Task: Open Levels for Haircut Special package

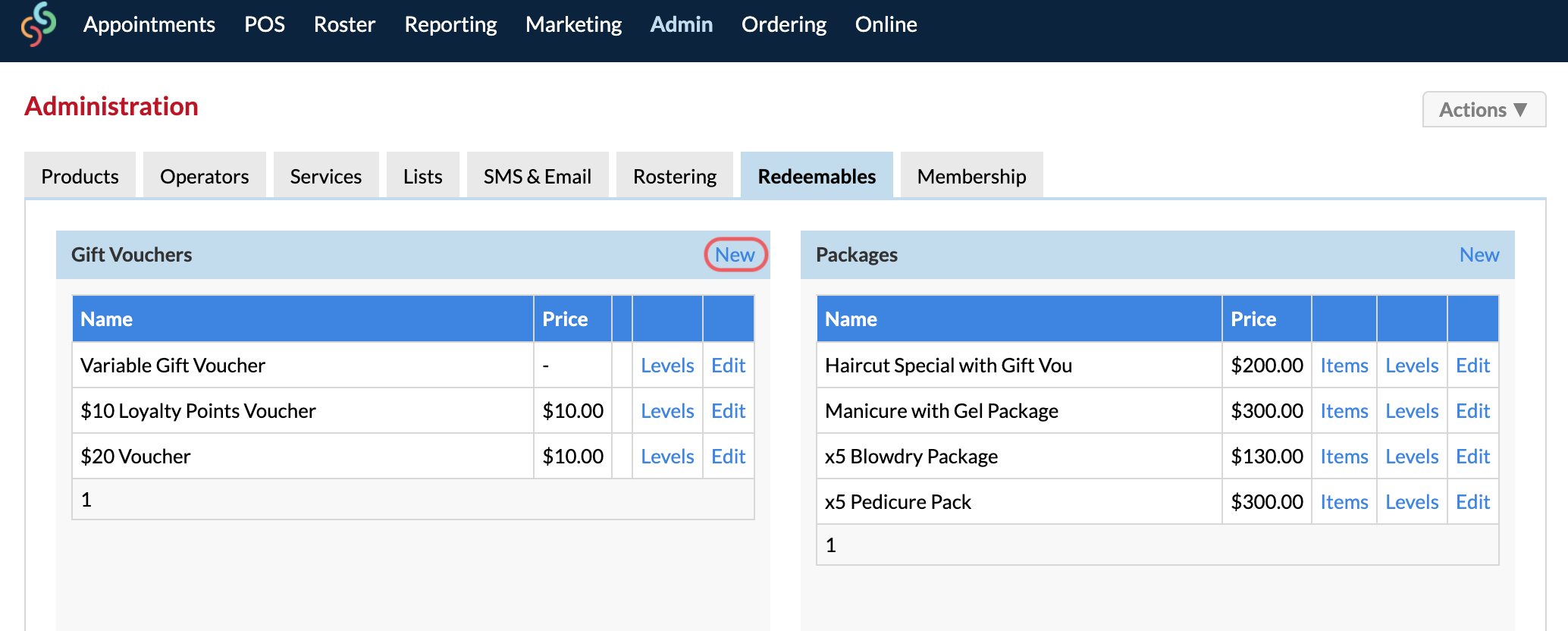Action: pos(1412,366)
